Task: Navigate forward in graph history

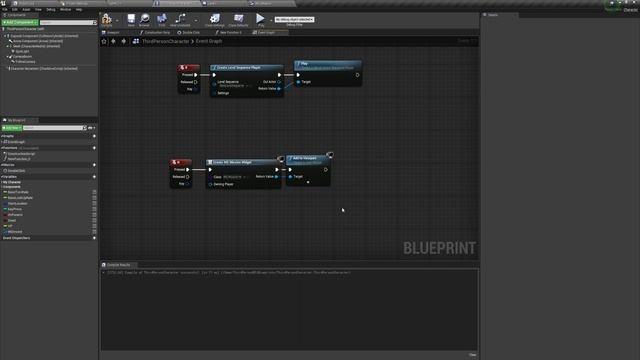Action: click(123, 41)
